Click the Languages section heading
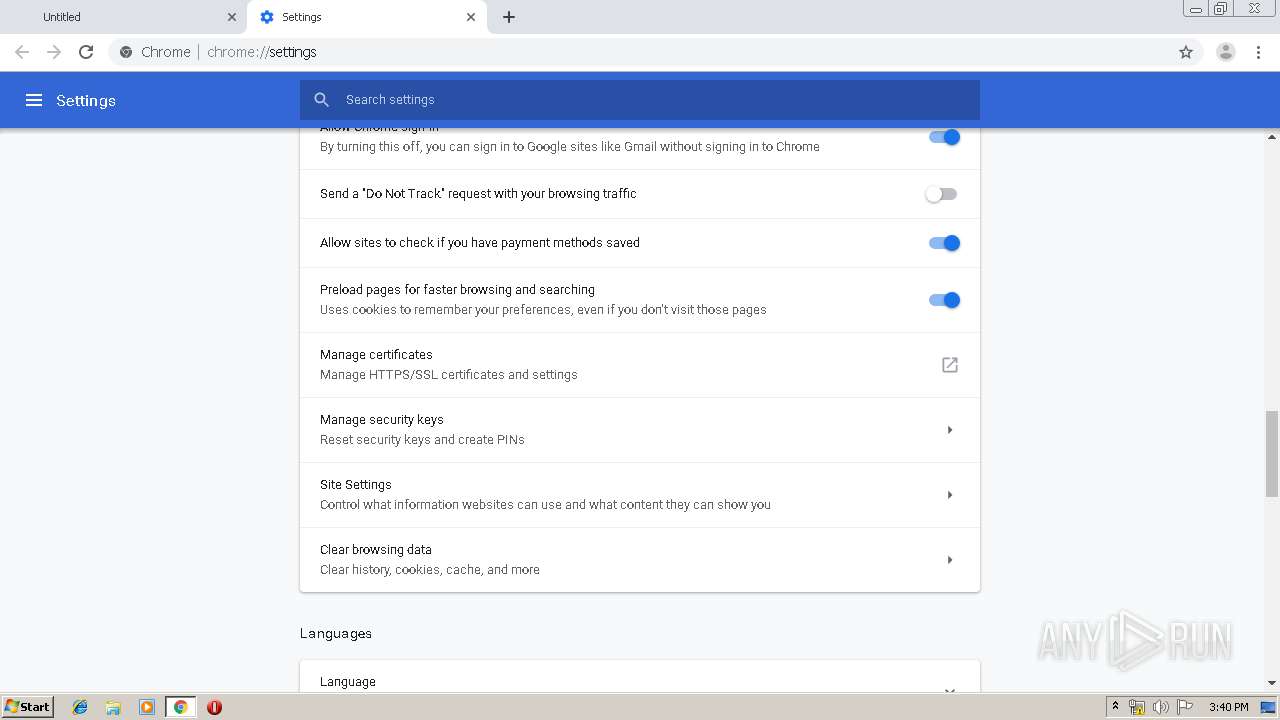 (x=336, y=633)
